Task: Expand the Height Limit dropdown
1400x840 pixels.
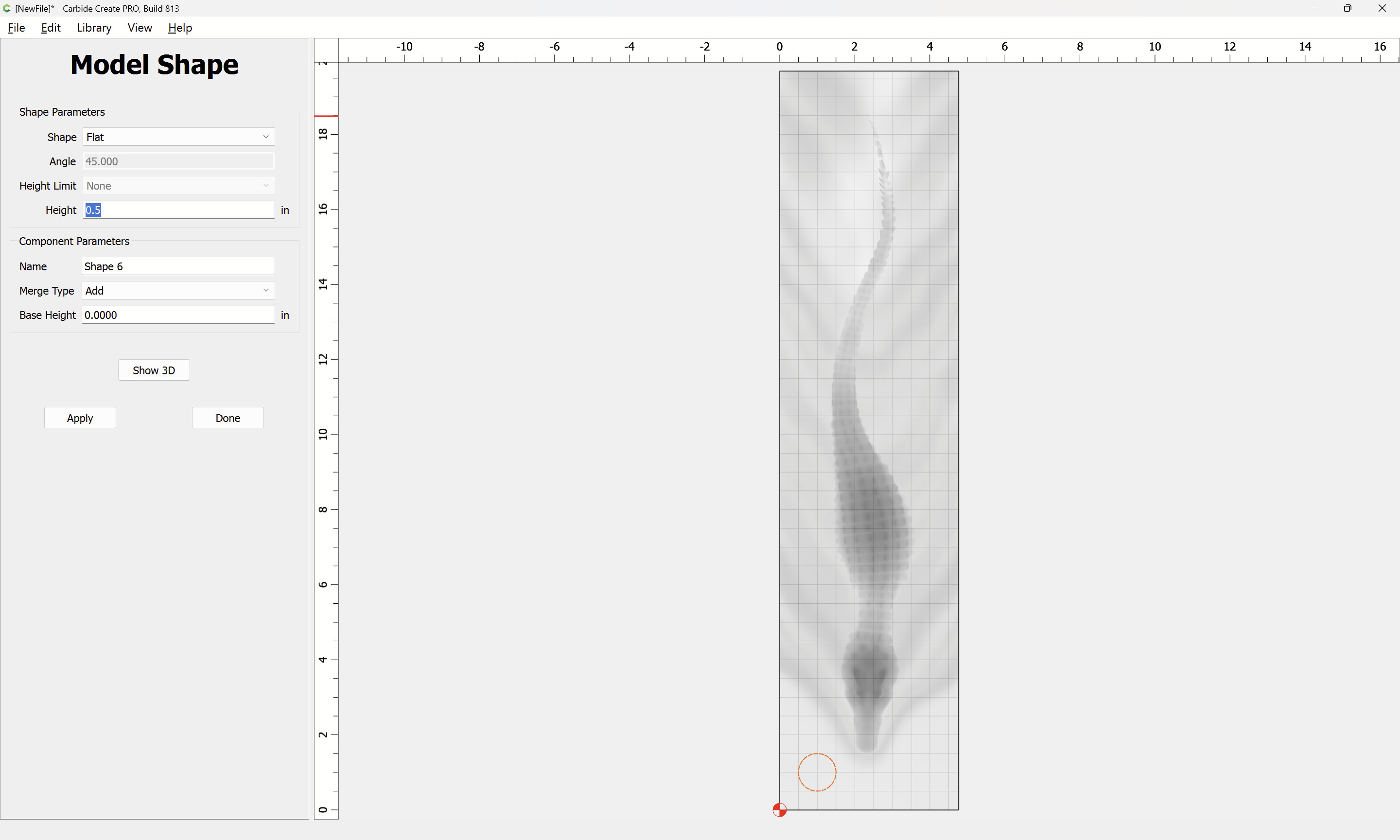Action: (178, 186)
